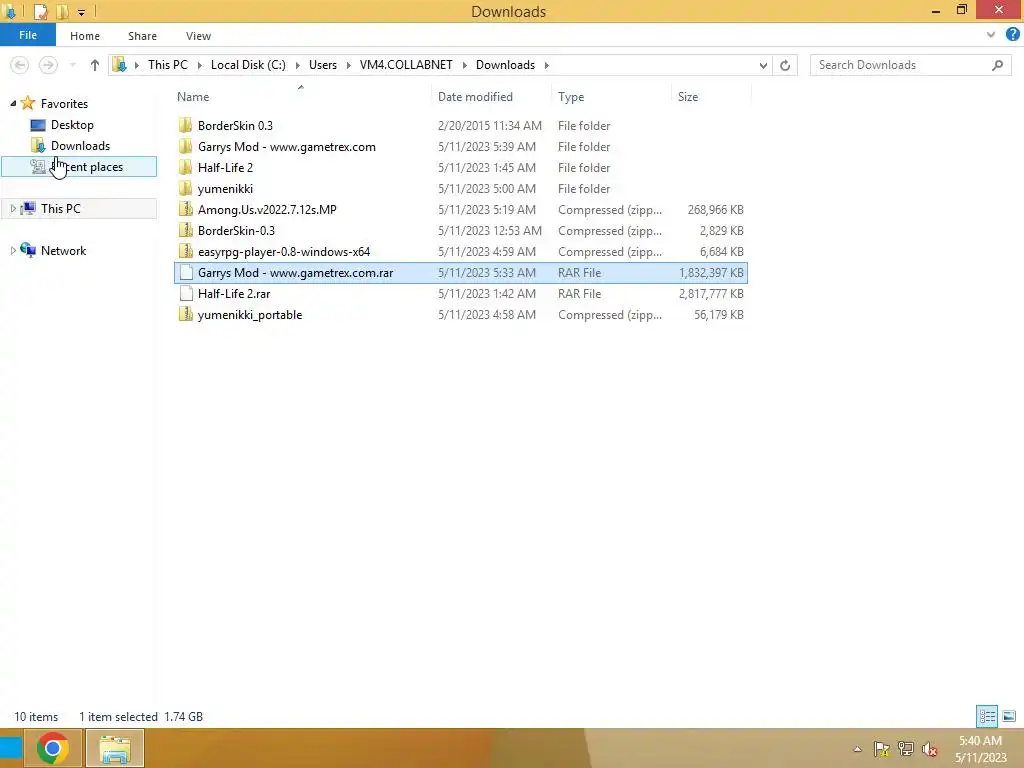Switch to Details view in status bar
The image size is (1024, 768).
(987, 716)
